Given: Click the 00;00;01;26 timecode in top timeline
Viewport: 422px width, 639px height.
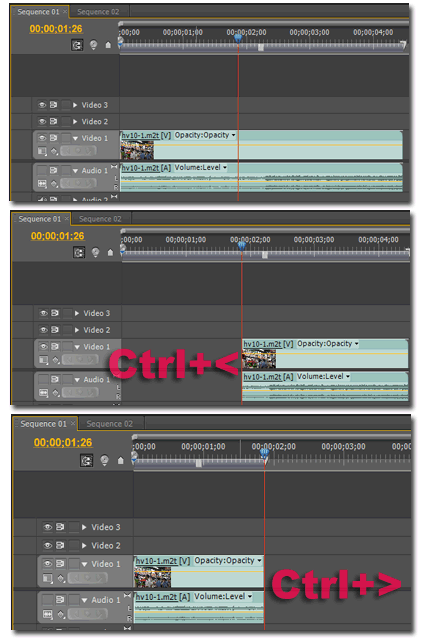Looking at the screenshot, I should pos(56,29).
